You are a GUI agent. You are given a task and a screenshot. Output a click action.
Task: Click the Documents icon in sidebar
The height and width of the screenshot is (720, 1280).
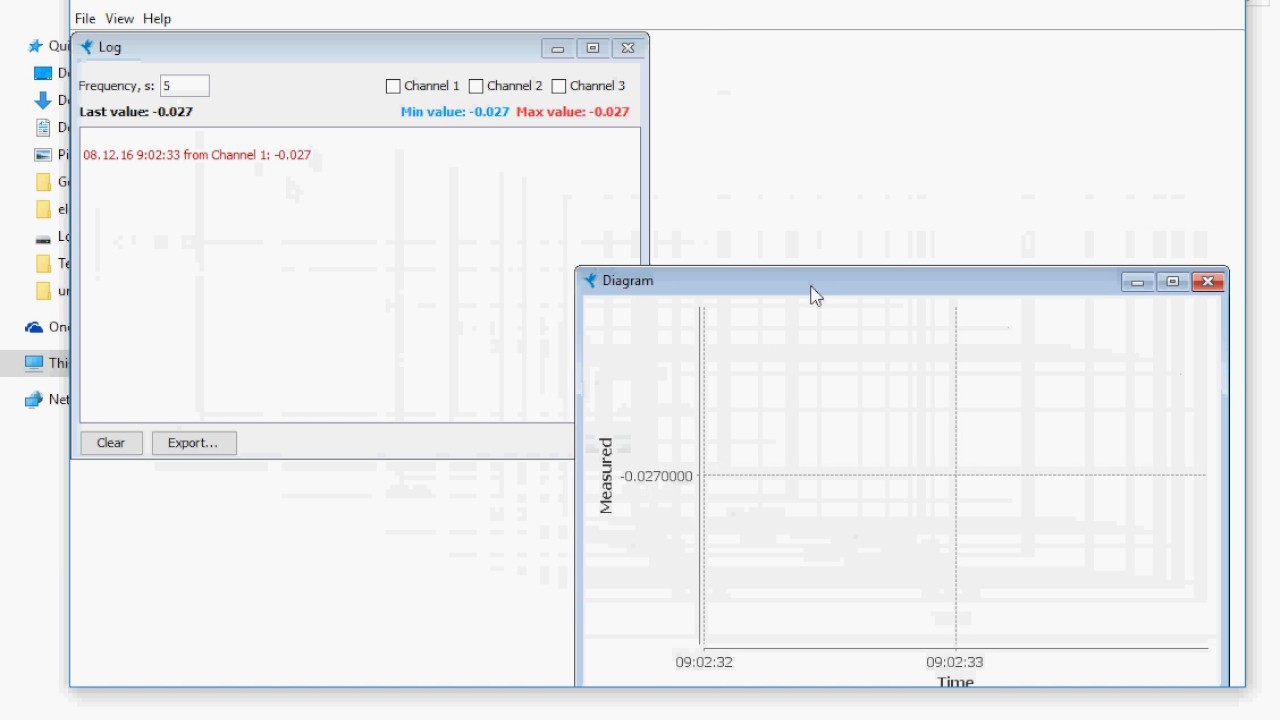[x=42, y=127]
